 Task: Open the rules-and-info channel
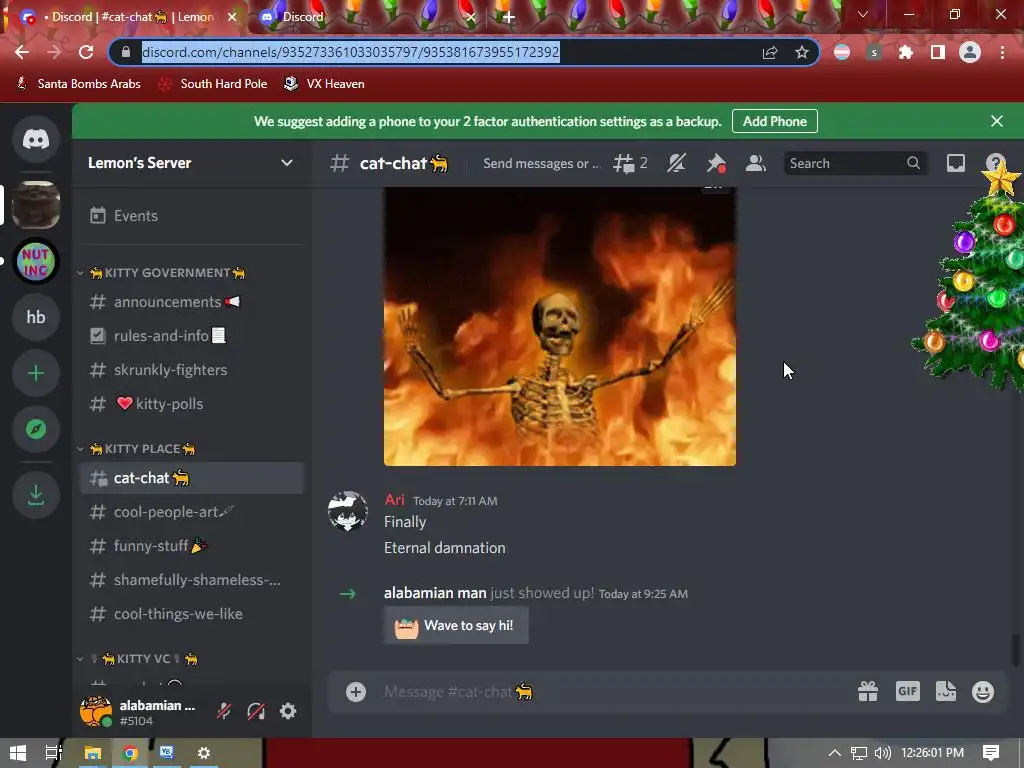pos(191,336)
